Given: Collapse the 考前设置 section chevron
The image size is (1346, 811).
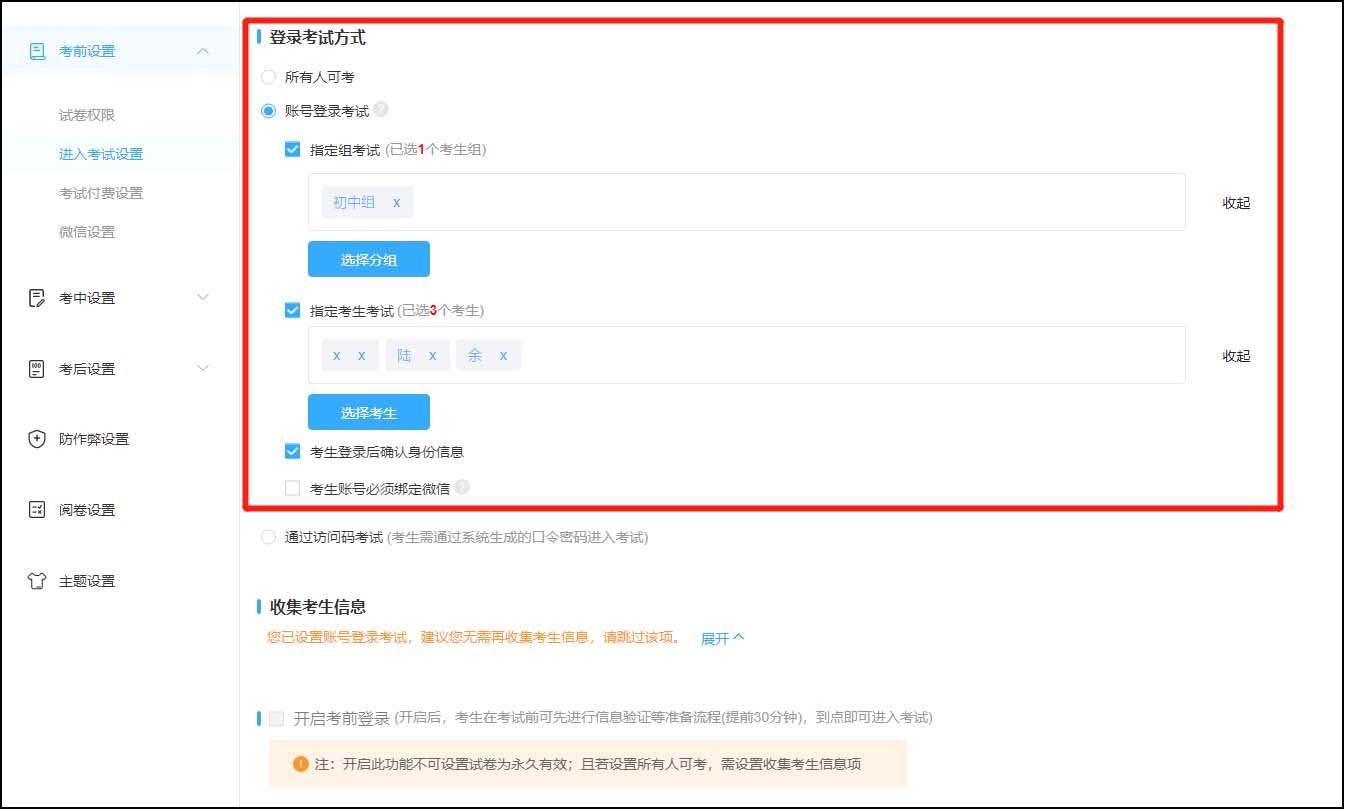Looking at the screenshot, I should pyautogui.click(x=204, y=50).
